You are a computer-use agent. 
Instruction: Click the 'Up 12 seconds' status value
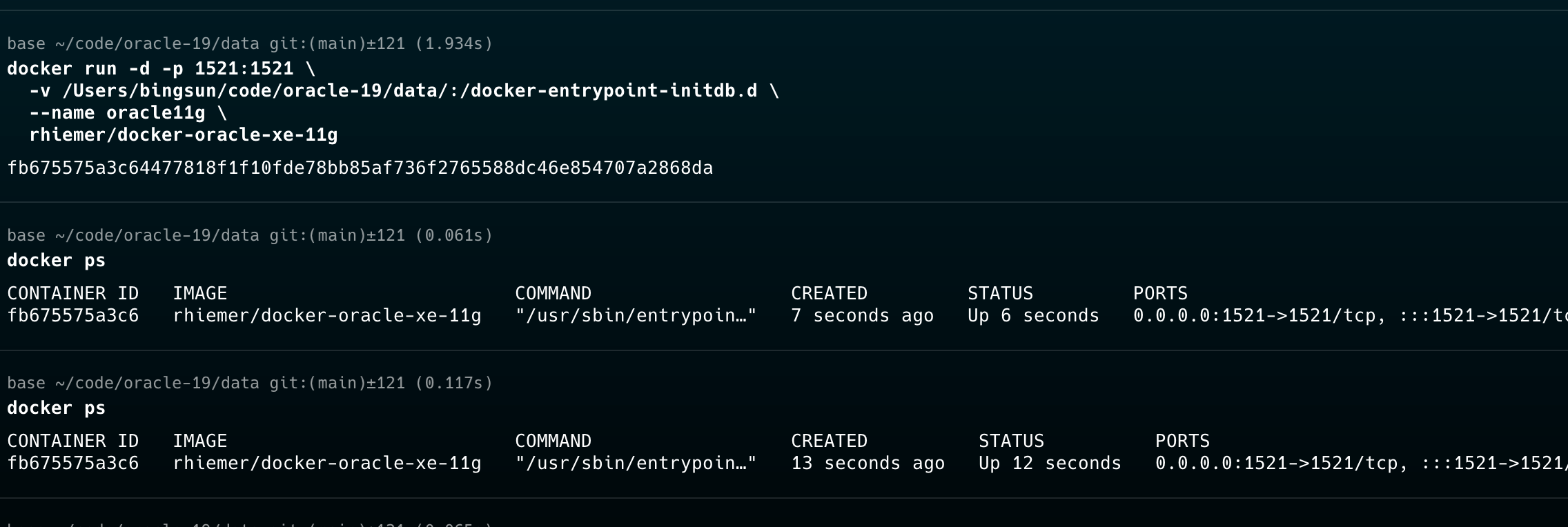pos(1050,464)
